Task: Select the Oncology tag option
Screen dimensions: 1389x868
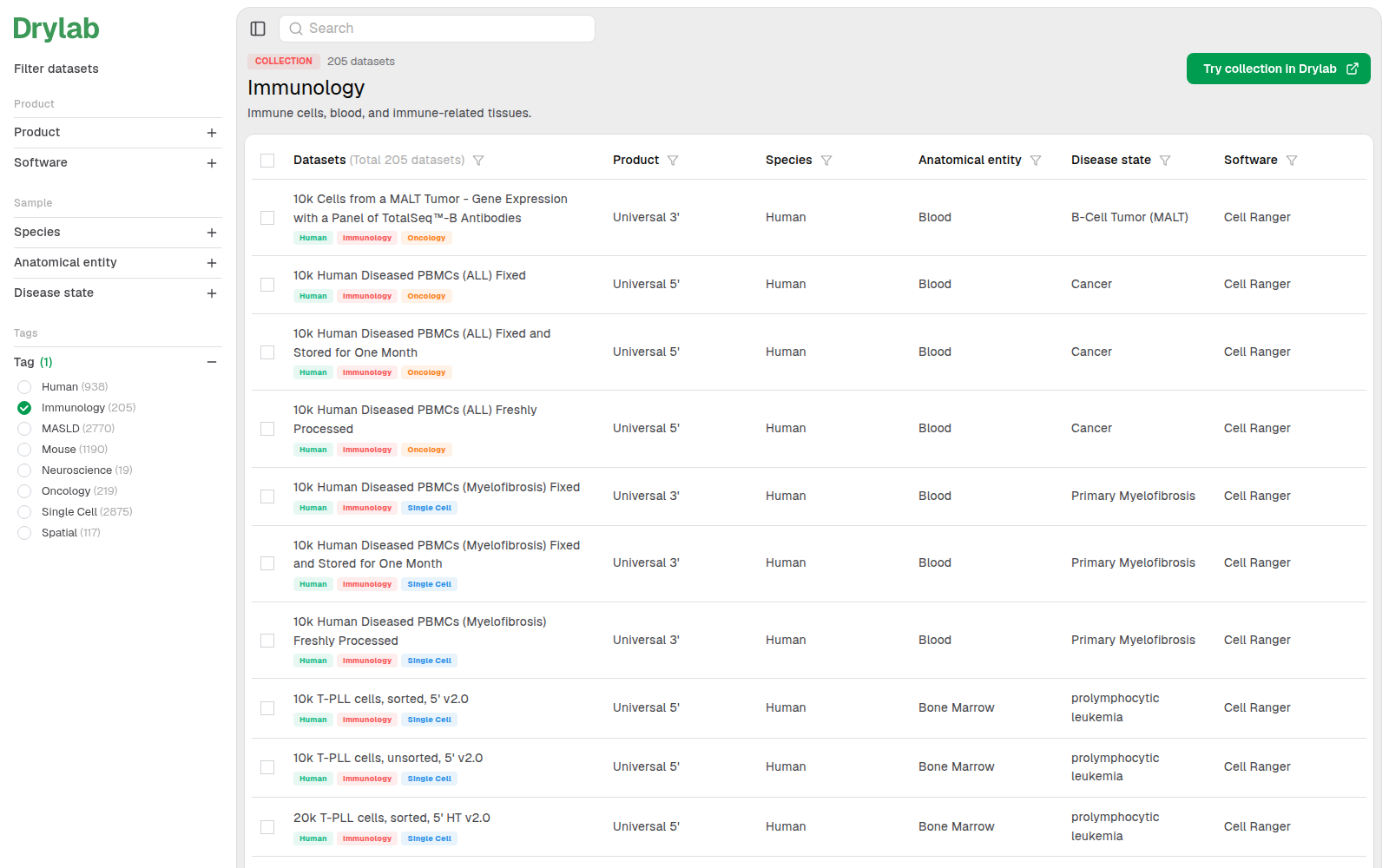Action: (x=24, y=491)
